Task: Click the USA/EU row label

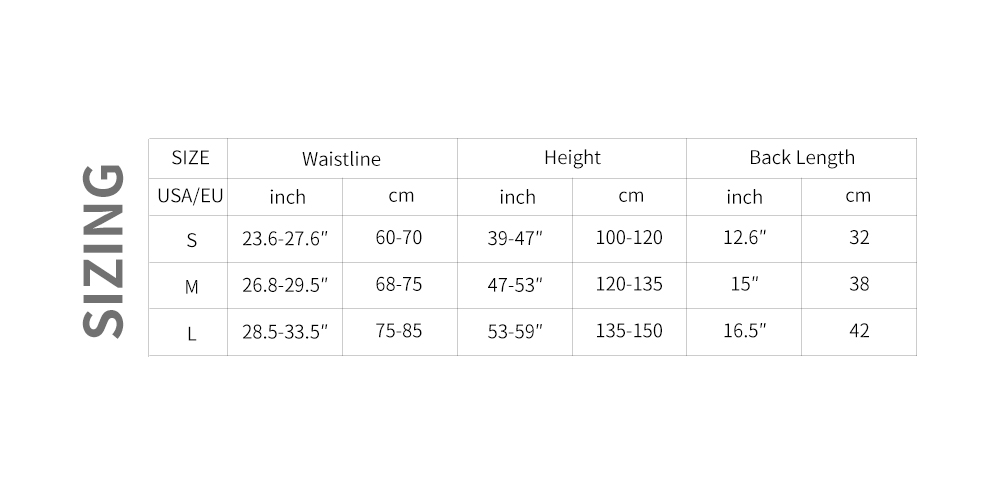Action: [190, 196]
